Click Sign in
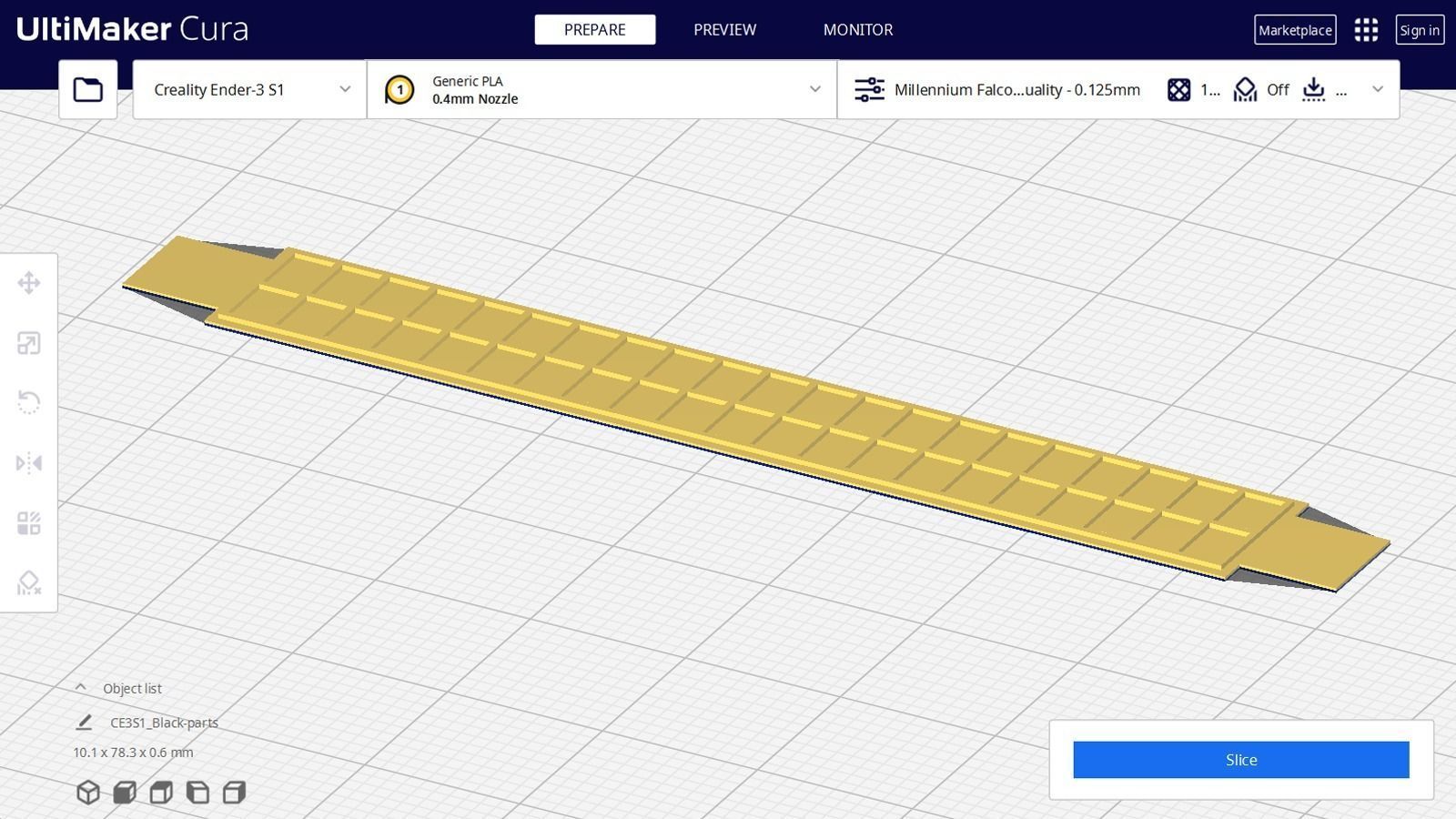The image size is (1456, 819). pos(1420,30)
